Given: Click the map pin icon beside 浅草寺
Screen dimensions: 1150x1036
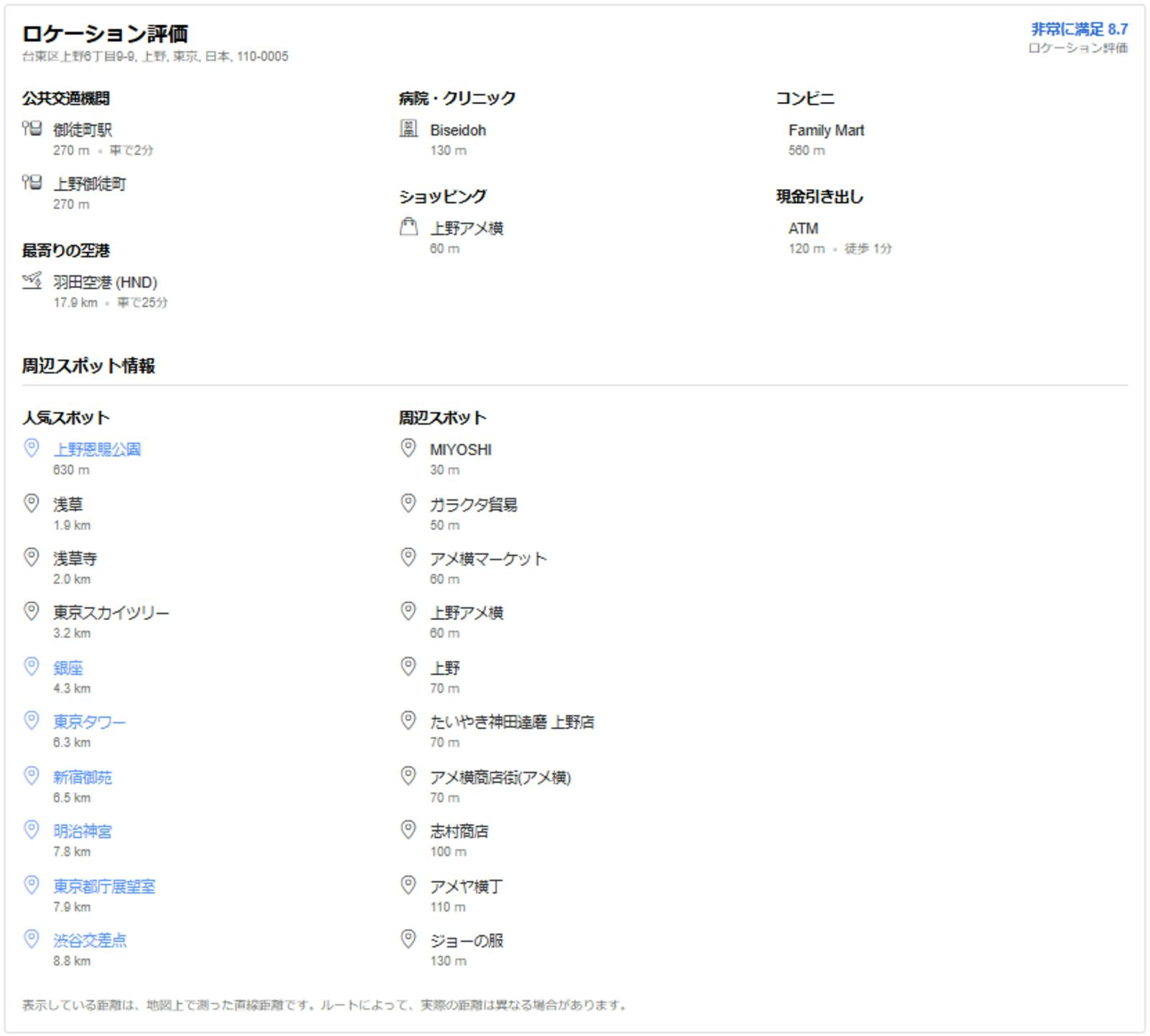Looking at the screenshot, I should point(32,557).
